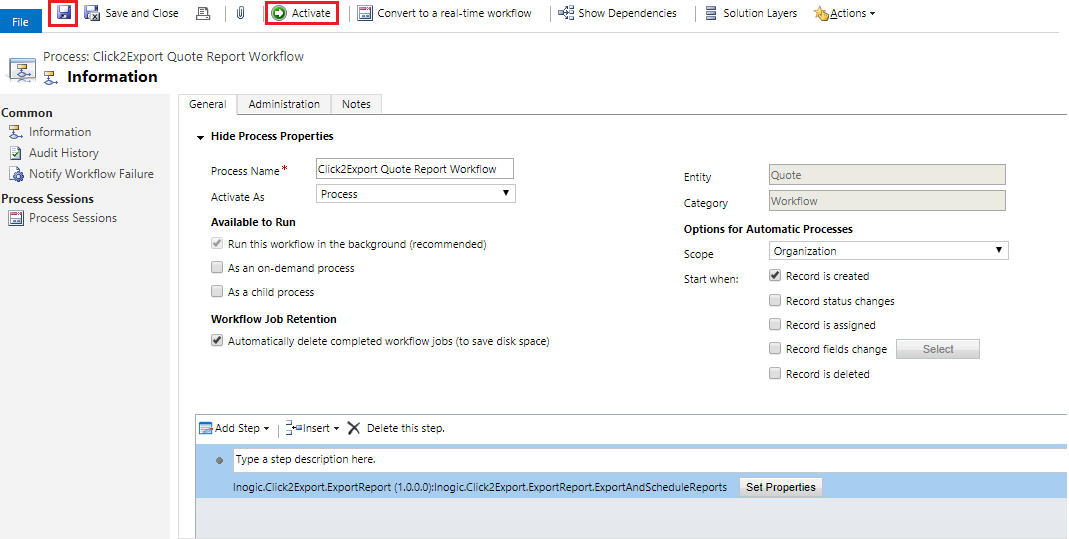Open the Actions dropdown menu
The image size is (1069, 539).
point(845,13)
